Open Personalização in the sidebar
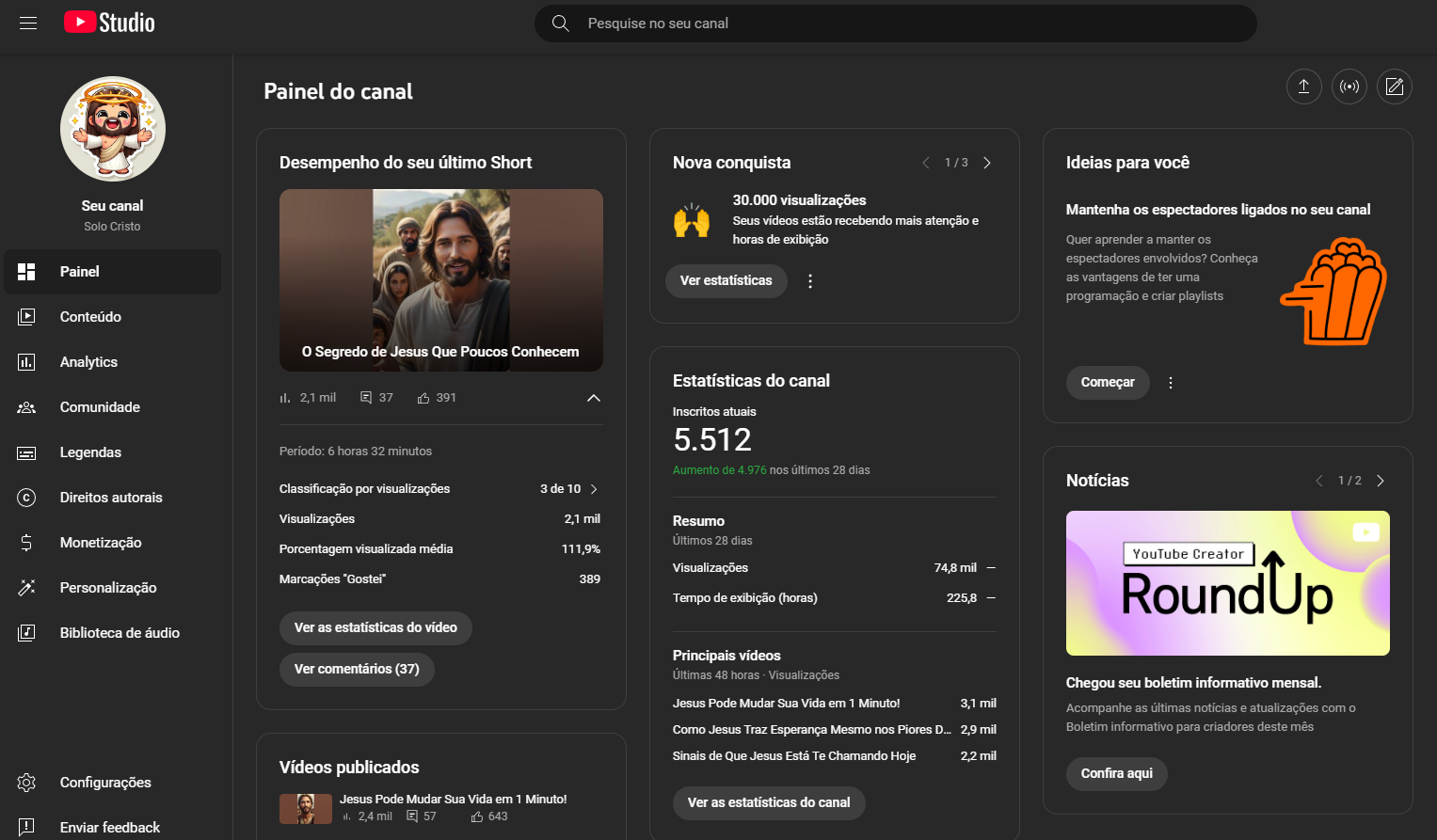Image resolution: width=1437 pixels, height=840 pixels. point(113,588)
